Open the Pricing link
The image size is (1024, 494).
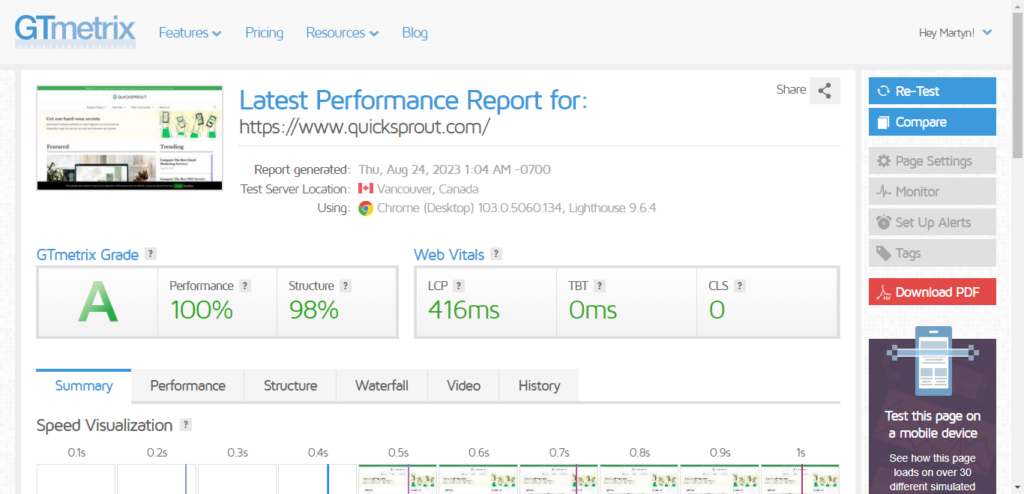tap(264, 33)
